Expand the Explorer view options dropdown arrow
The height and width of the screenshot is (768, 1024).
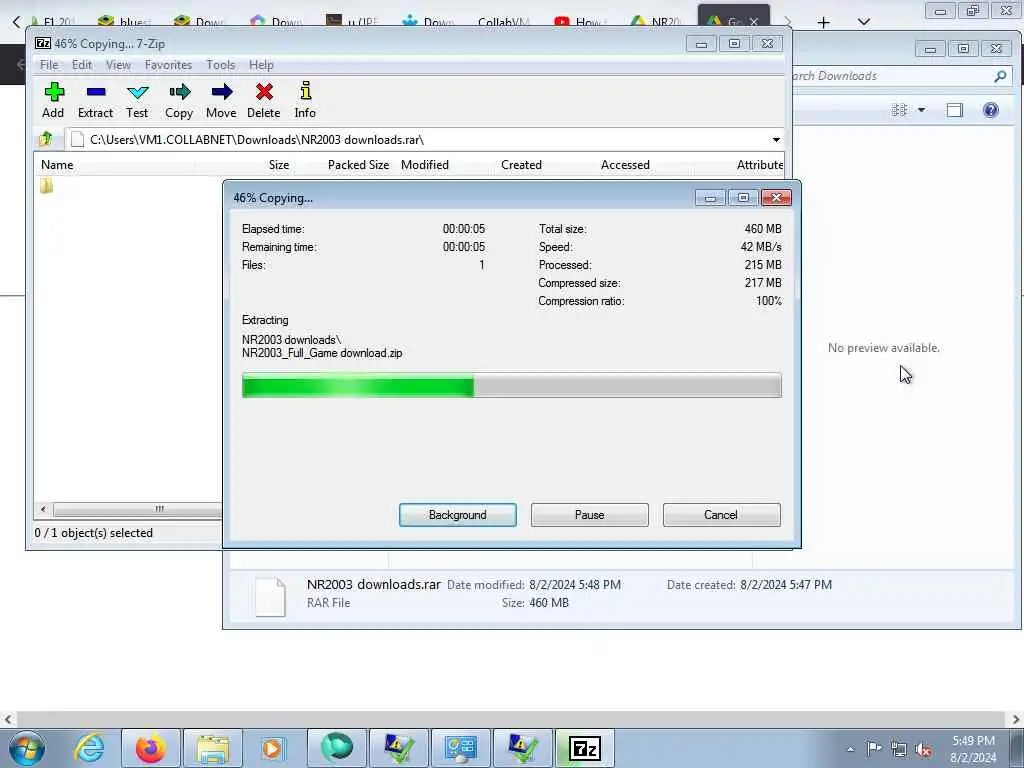coord(921,110)
